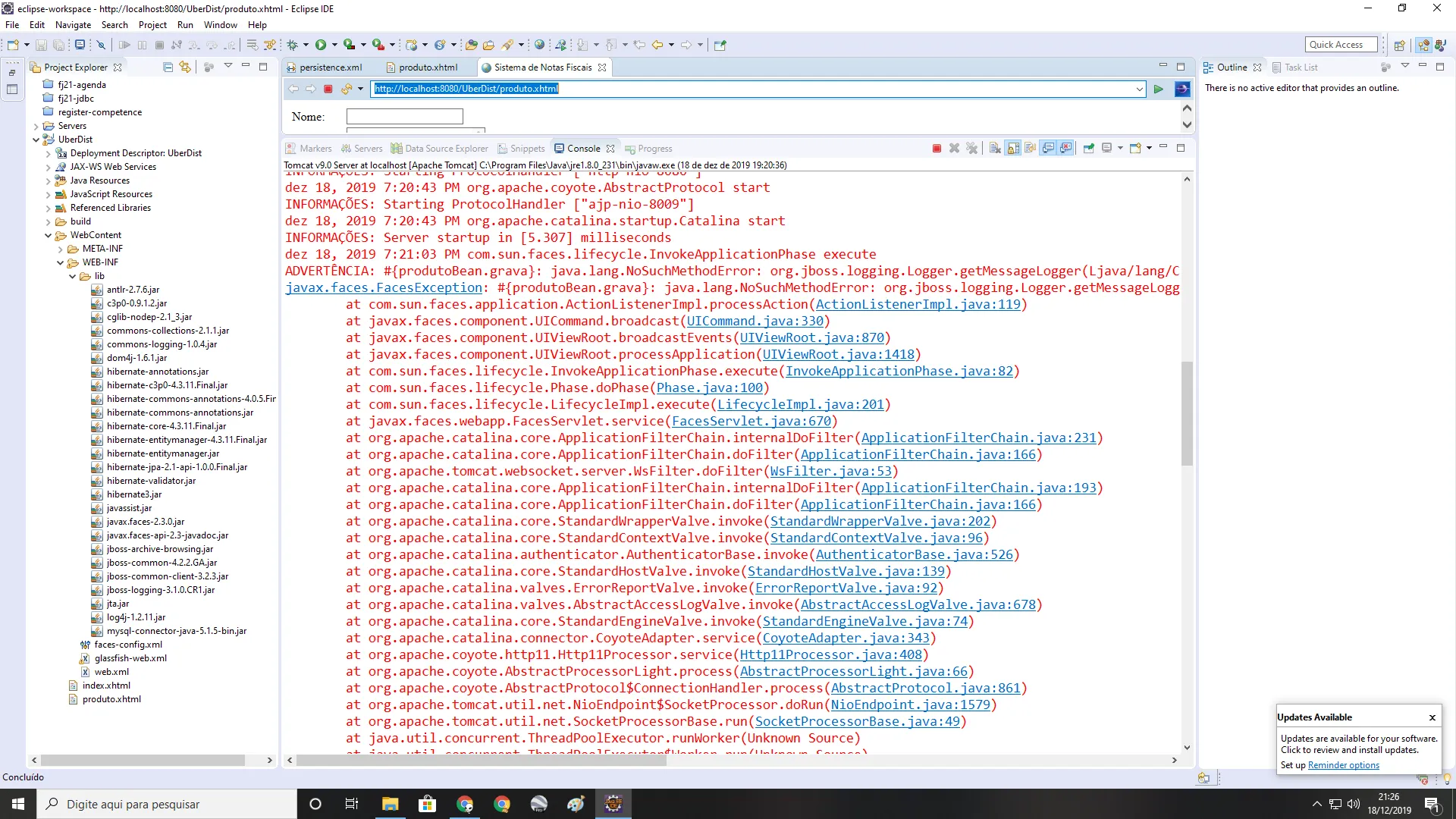Switch to the persistence.xml editor tab
The height and width of the screenshot is (819, 1456).
pyautogui.click(x=330, y=67)
